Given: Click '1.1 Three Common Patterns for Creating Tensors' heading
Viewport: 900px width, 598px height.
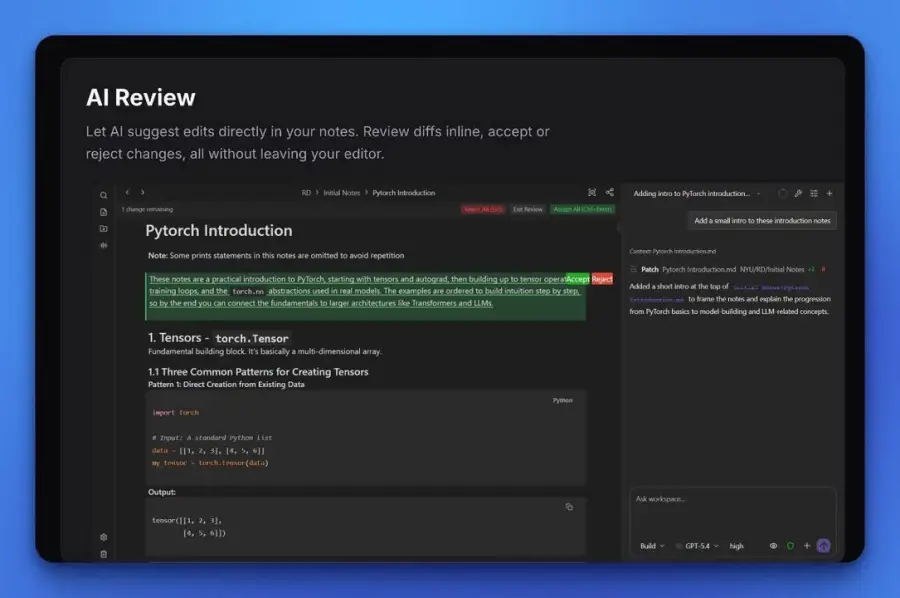Looking at the screenshot, I should click(258, 372).
